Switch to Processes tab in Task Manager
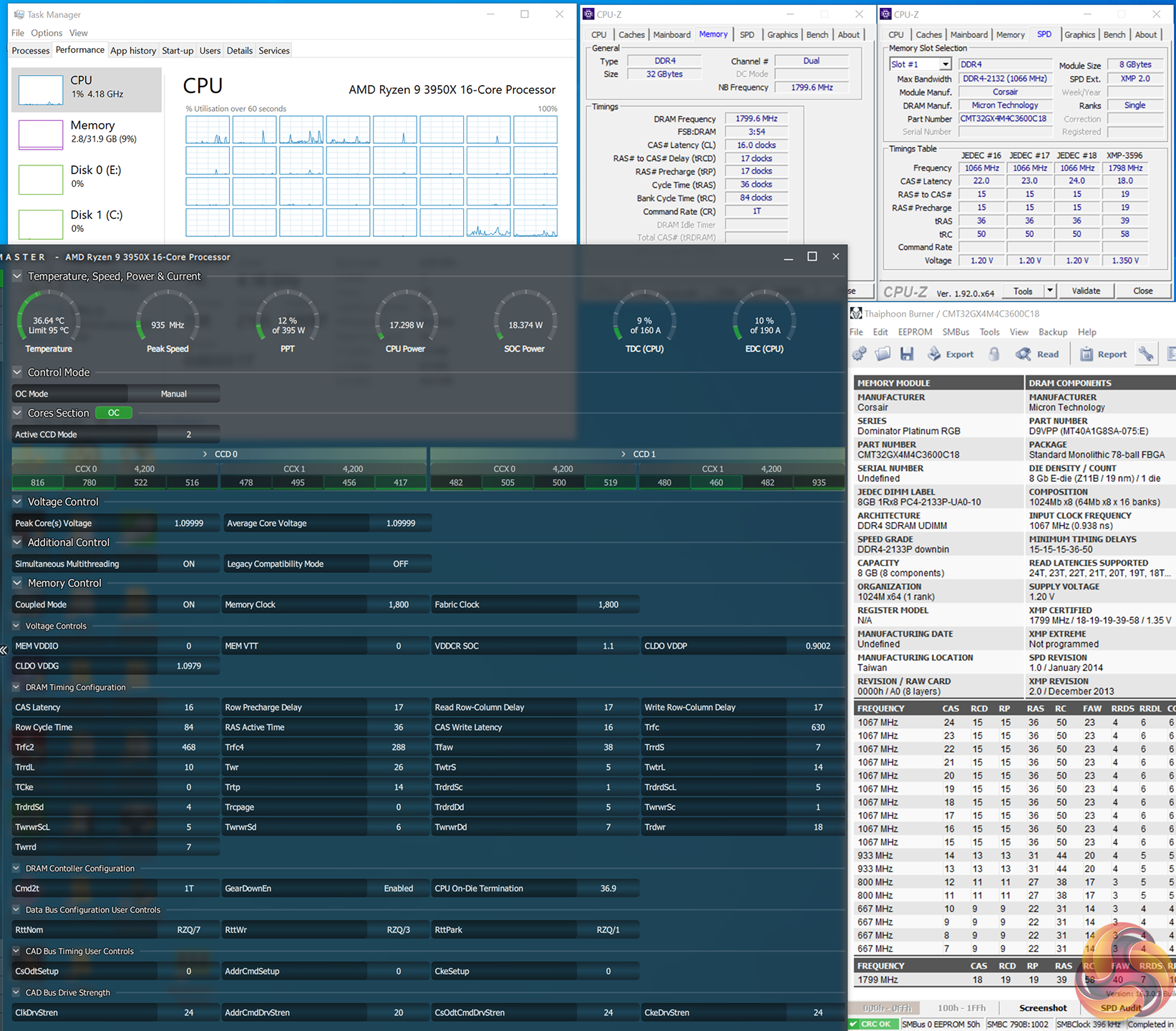1176x1031 pixels. click(x=31, y=51)
